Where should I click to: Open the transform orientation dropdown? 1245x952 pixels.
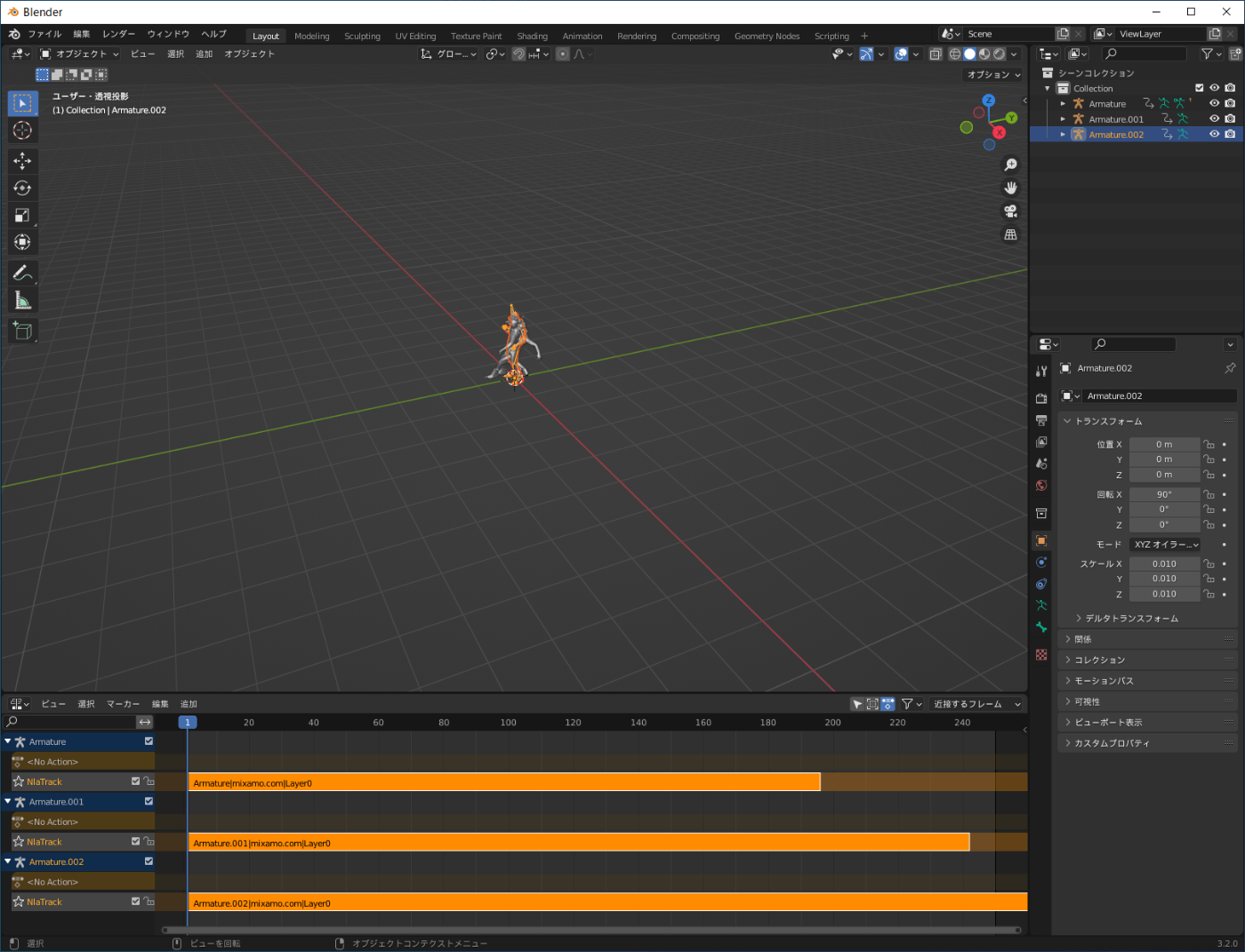tap(449, 54)
